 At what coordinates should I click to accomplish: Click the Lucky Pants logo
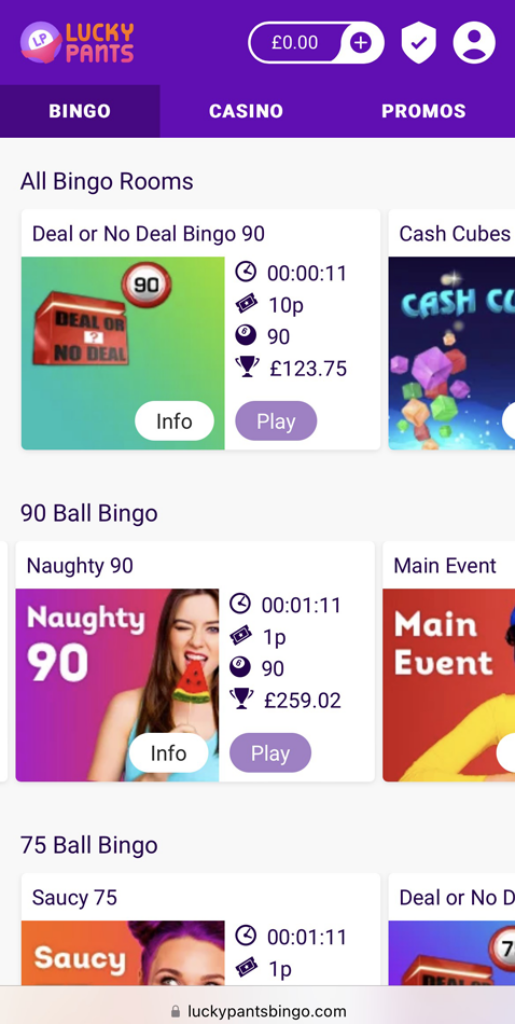tap(77, 42)
